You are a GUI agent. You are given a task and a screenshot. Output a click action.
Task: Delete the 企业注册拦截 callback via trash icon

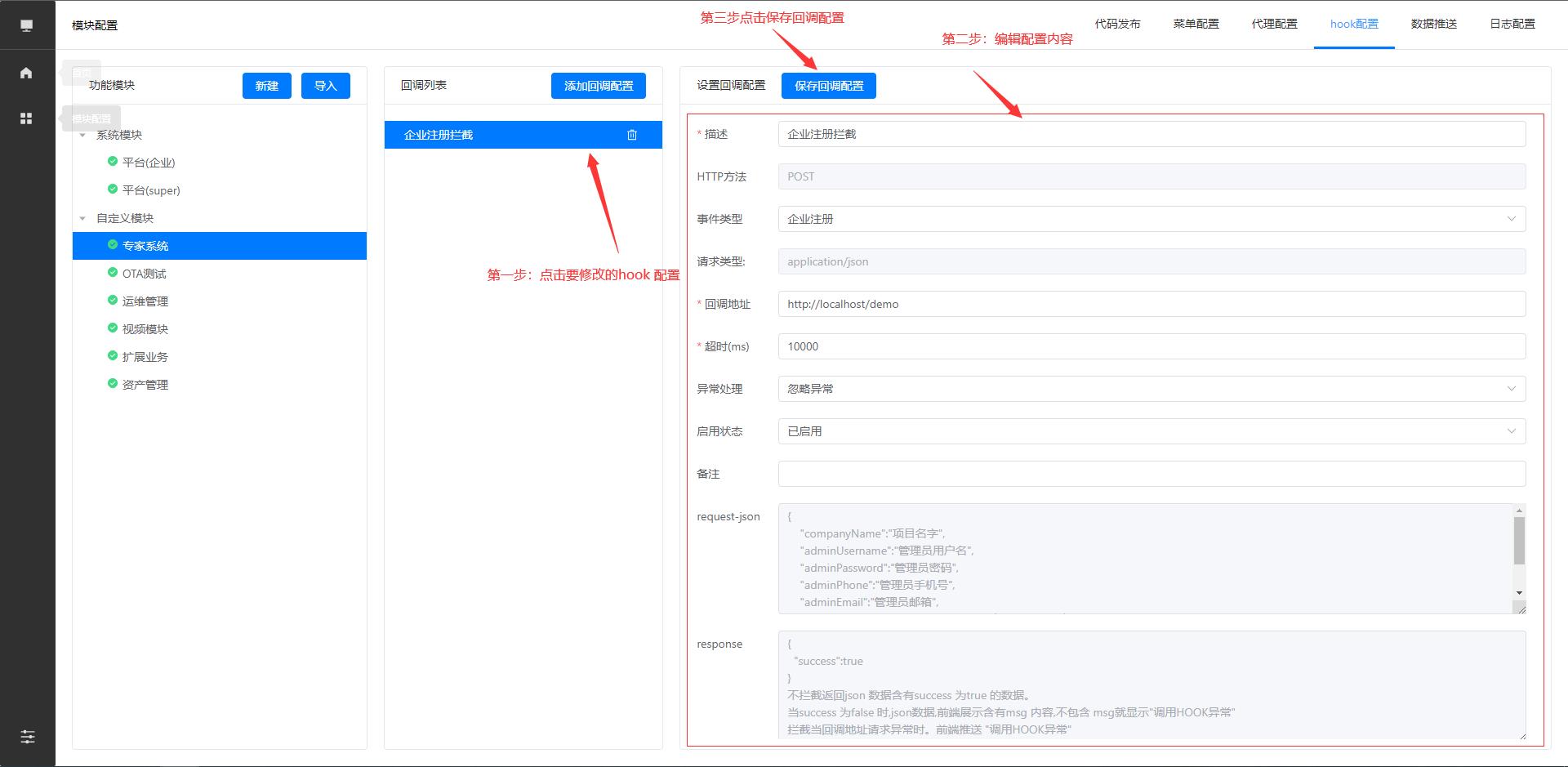(x=632, y=135)
